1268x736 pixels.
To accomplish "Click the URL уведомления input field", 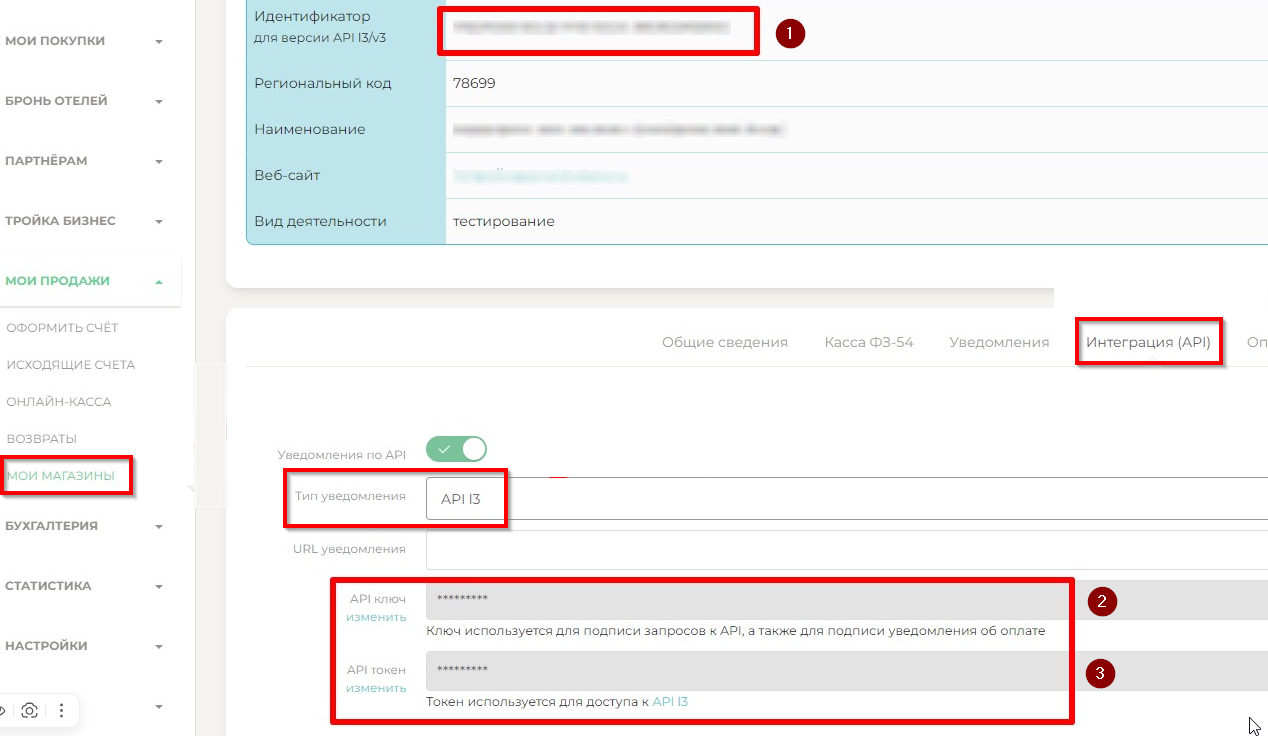I will (846, 550).
